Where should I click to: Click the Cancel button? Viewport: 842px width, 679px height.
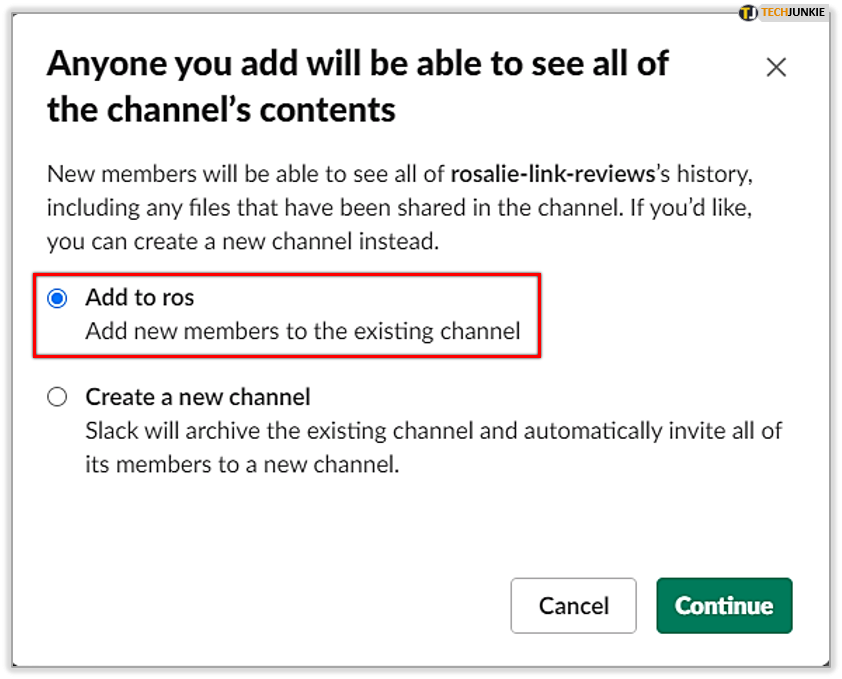point(574,605)
